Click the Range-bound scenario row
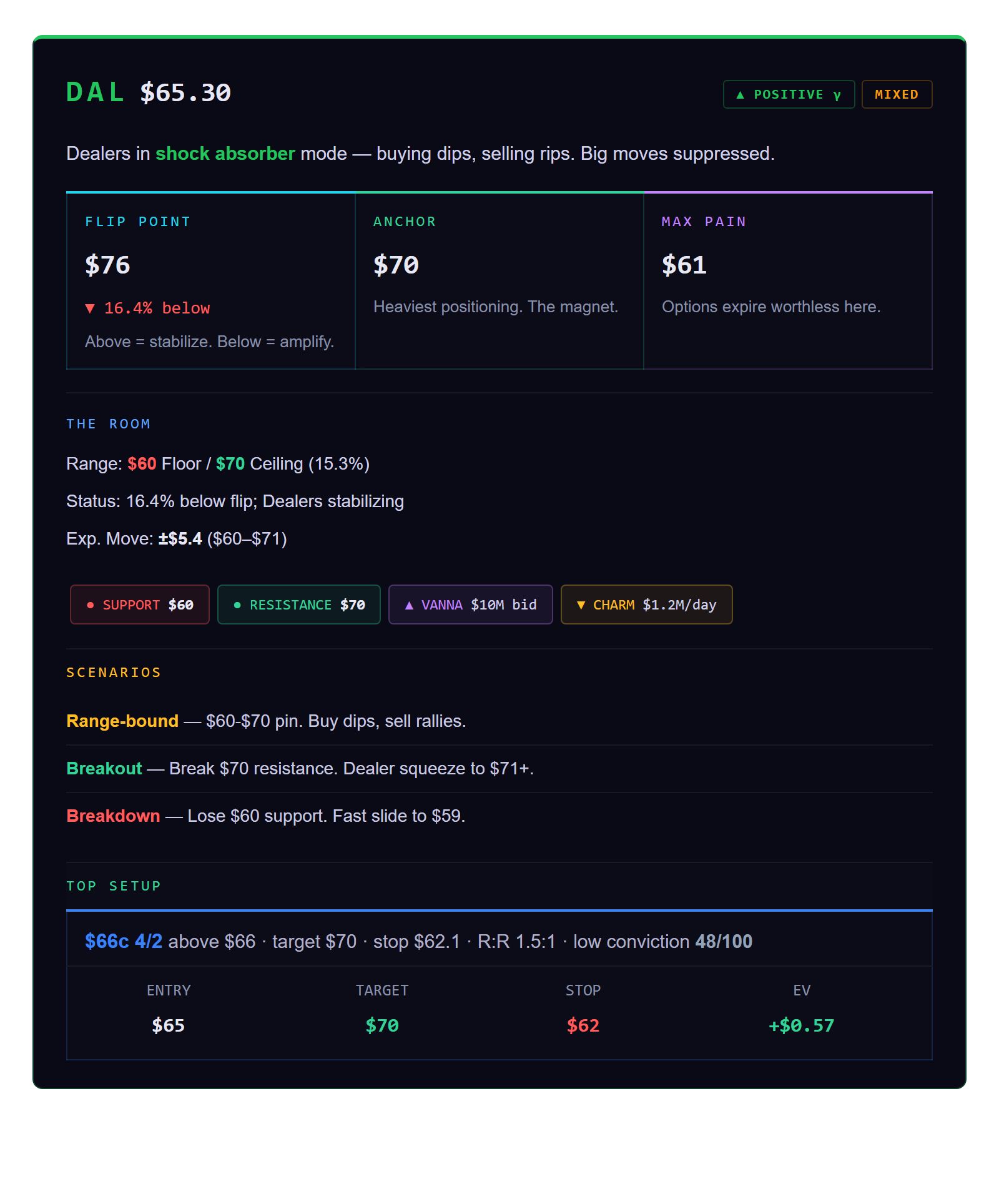The image size is (999, 1204). click(499, 721)
